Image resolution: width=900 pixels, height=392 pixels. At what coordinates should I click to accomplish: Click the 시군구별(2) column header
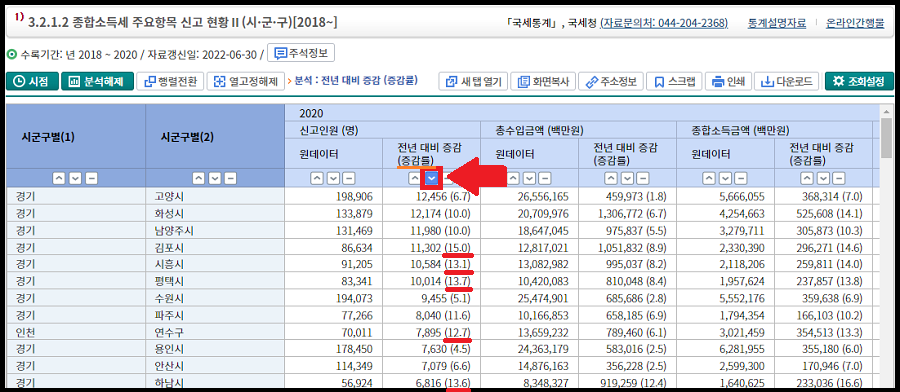(215, 137)
